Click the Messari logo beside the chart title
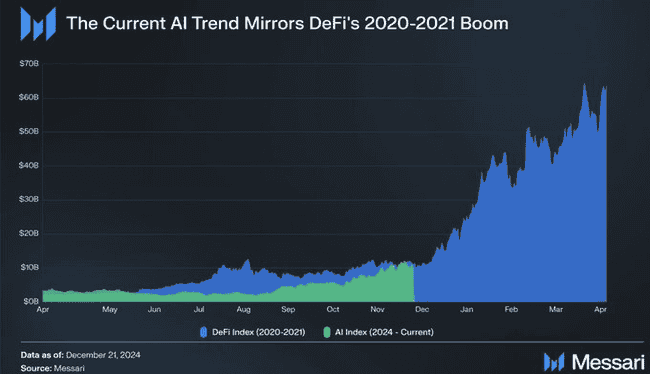Screen dimensions: 650x374 point(38,24)
